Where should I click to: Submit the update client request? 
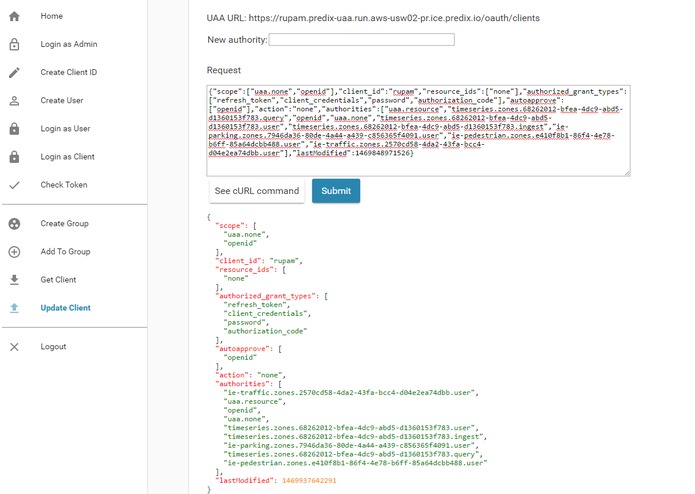pos(336,191)
